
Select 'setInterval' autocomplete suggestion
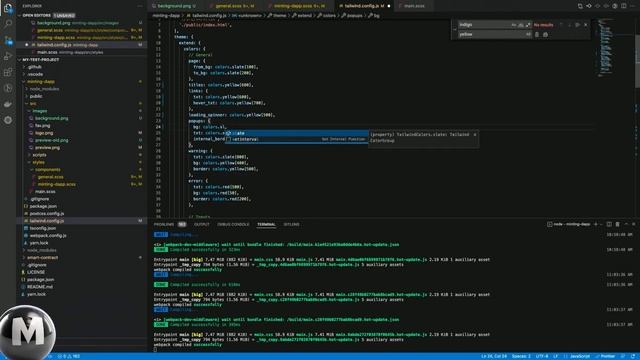[296, 139]
